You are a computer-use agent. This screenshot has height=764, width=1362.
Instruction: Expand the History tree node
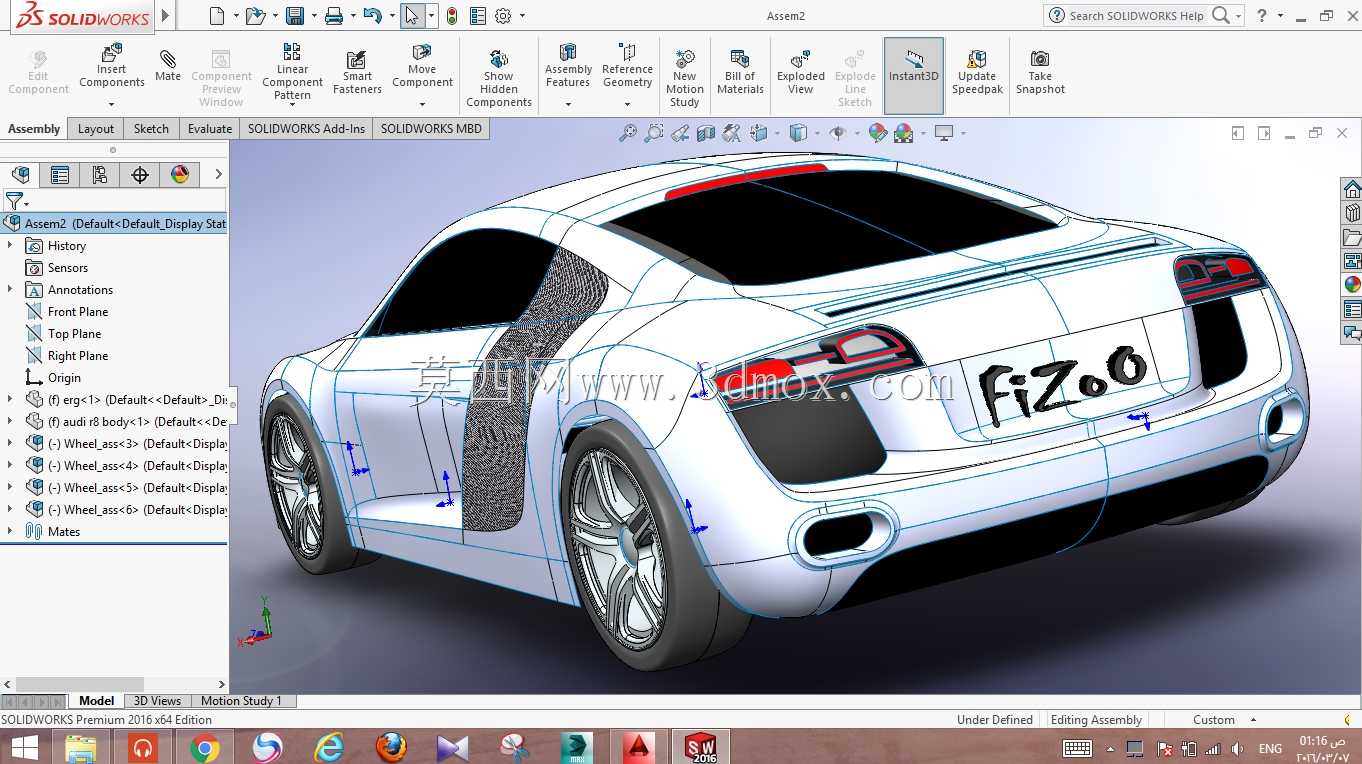(x=10, y=246)
